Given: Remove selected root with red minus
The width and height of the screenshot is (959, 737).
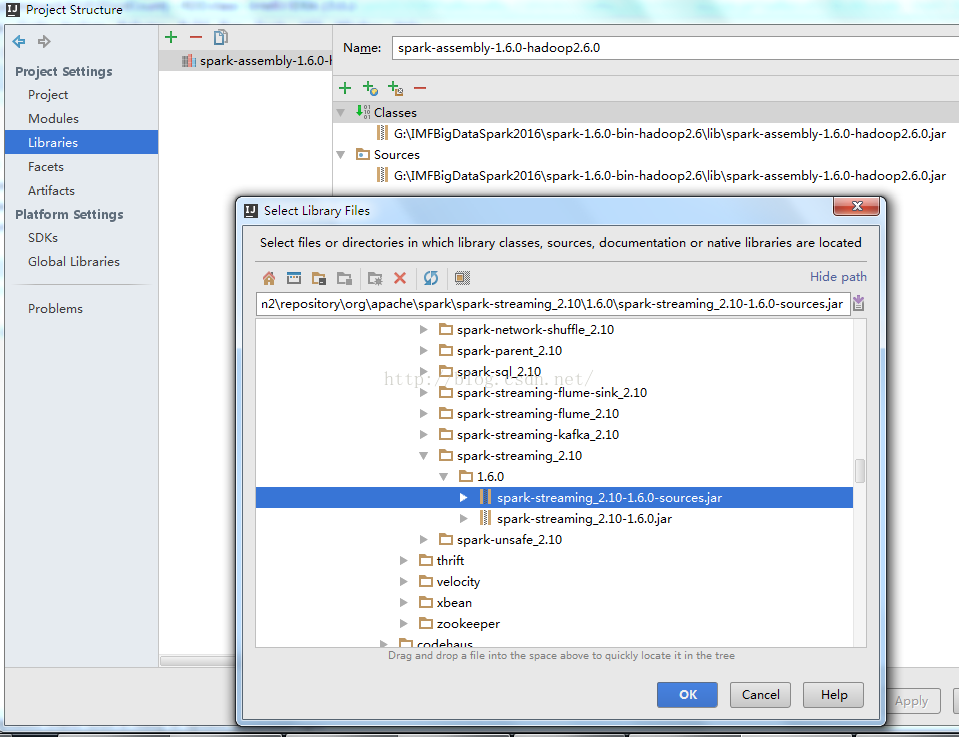Looking at the screenshot, I should point(420,88).
